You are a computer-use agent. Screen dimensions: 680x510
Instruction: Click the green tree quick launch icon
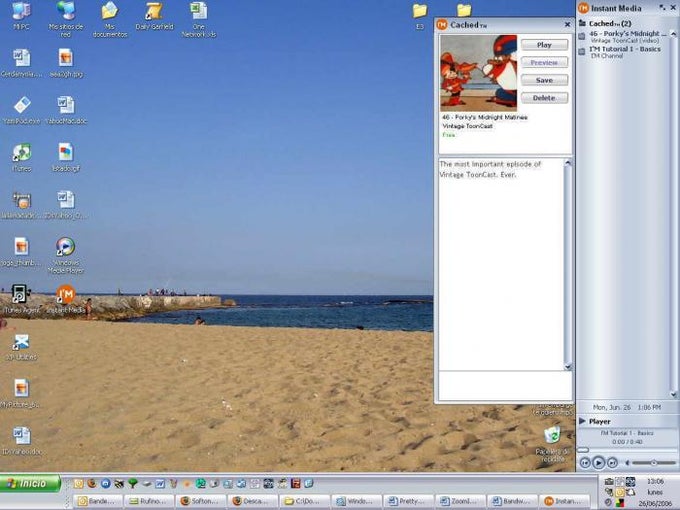(x=133, y=483)
